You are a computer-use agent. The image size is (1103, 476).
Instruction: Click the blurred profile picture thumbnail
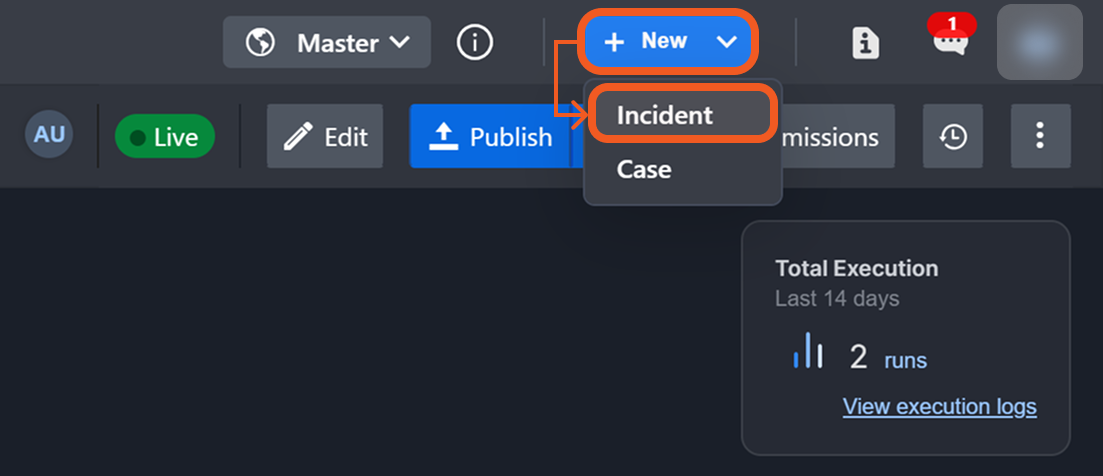(x=1040, y=42)
